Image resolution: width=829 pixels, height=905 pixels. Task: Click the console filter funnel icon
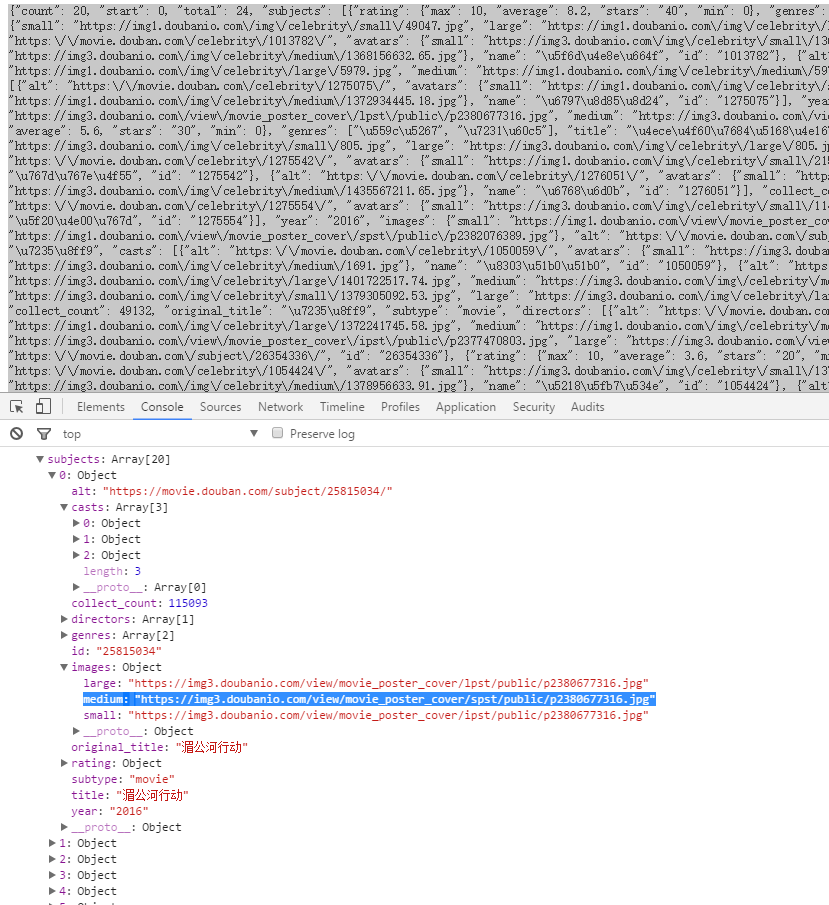[43, 434]
